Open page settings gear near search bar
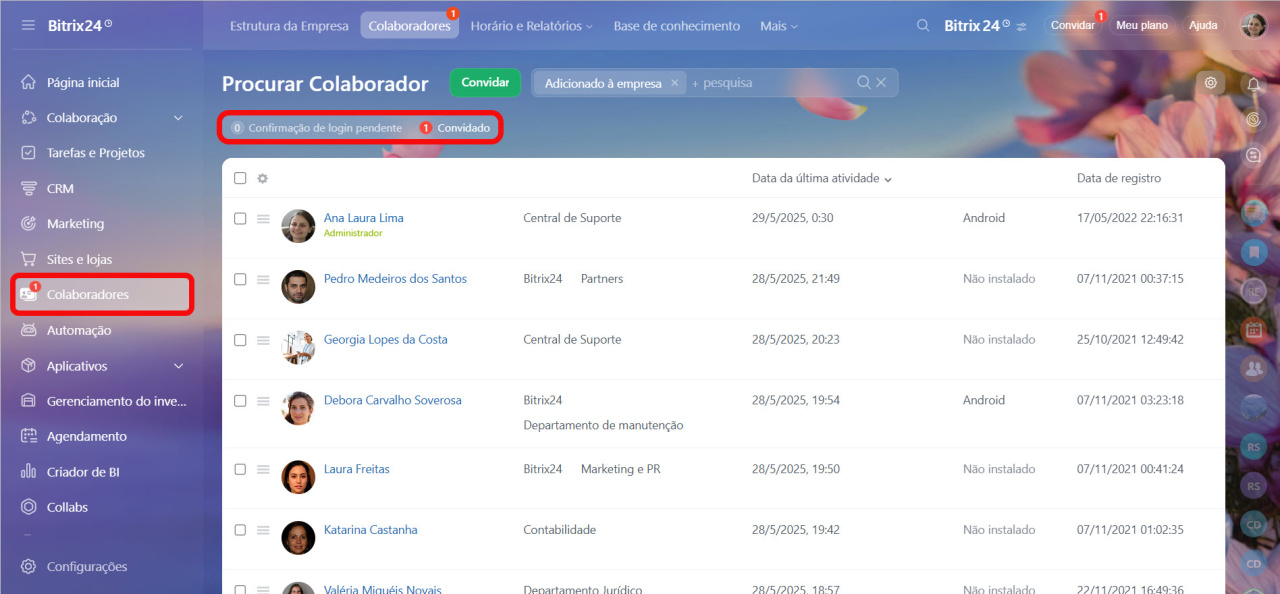Screen dimensions: 1280x594 [x=1211, y=83]
